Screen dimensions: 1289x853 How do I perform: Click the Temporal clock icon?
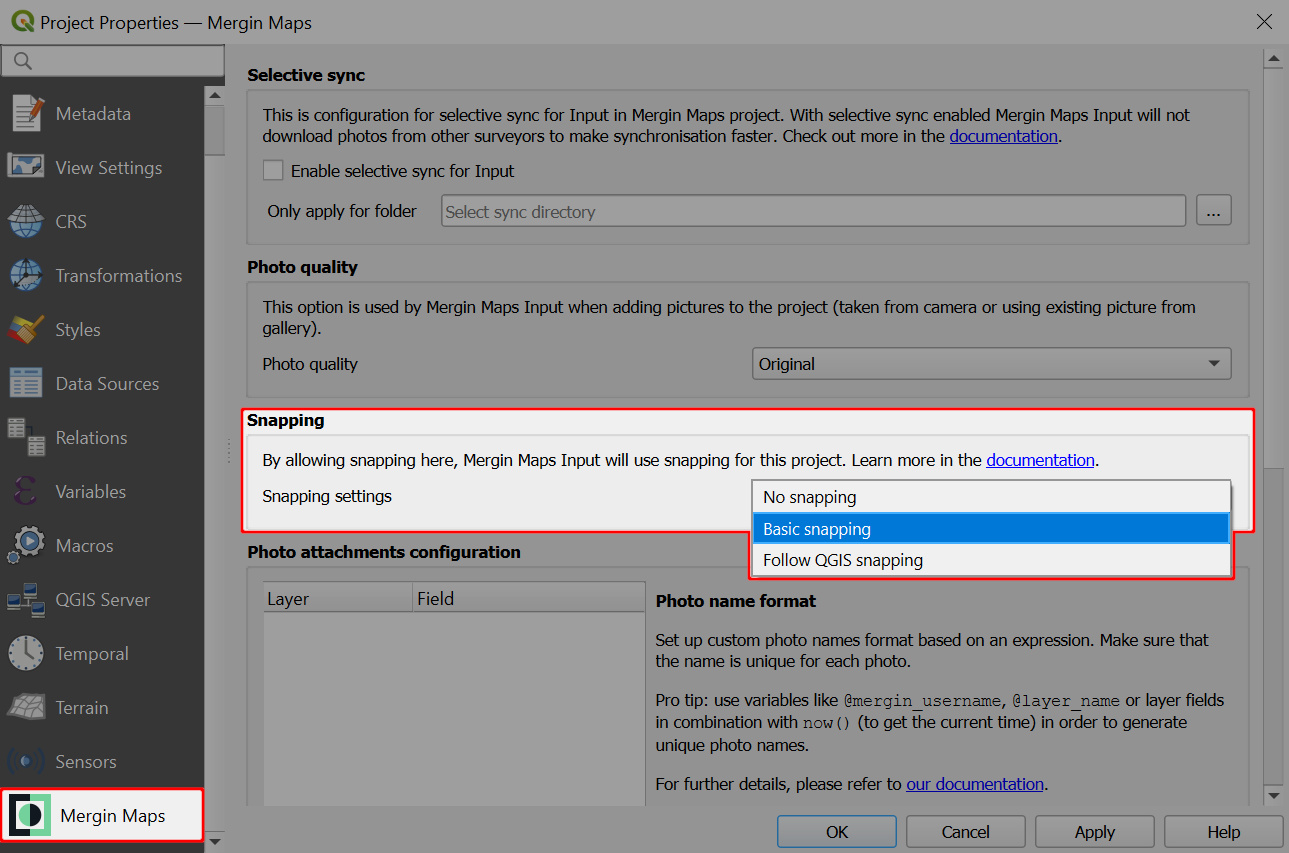tap(26, 653)
